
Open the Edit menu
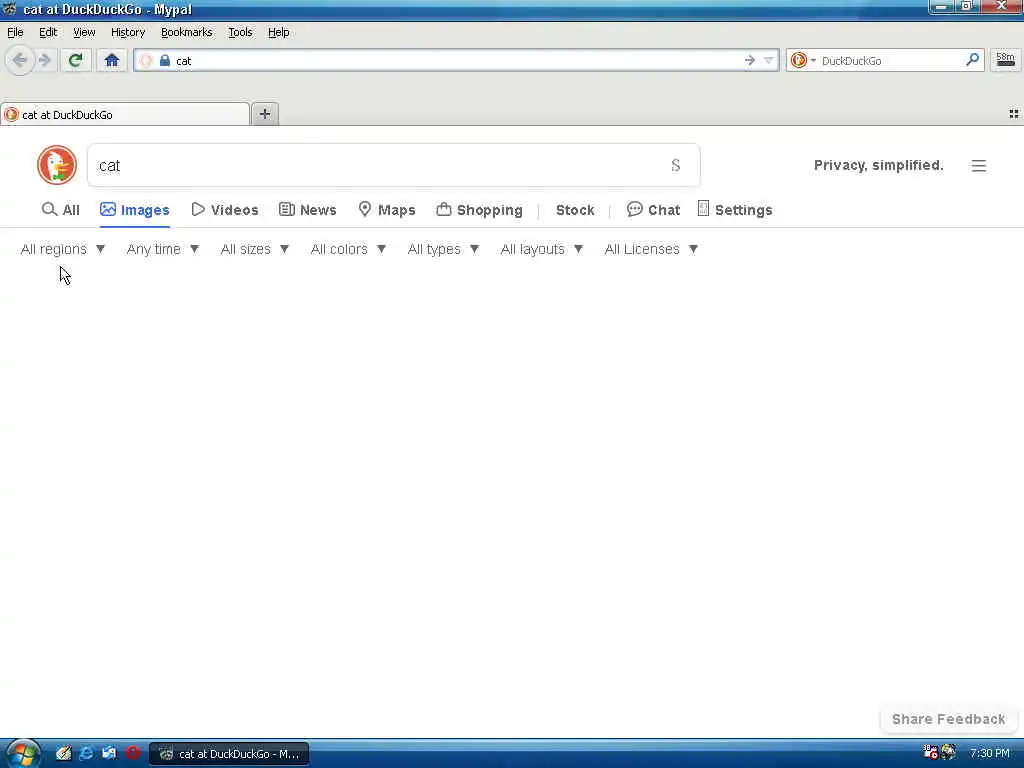point(48,32)
